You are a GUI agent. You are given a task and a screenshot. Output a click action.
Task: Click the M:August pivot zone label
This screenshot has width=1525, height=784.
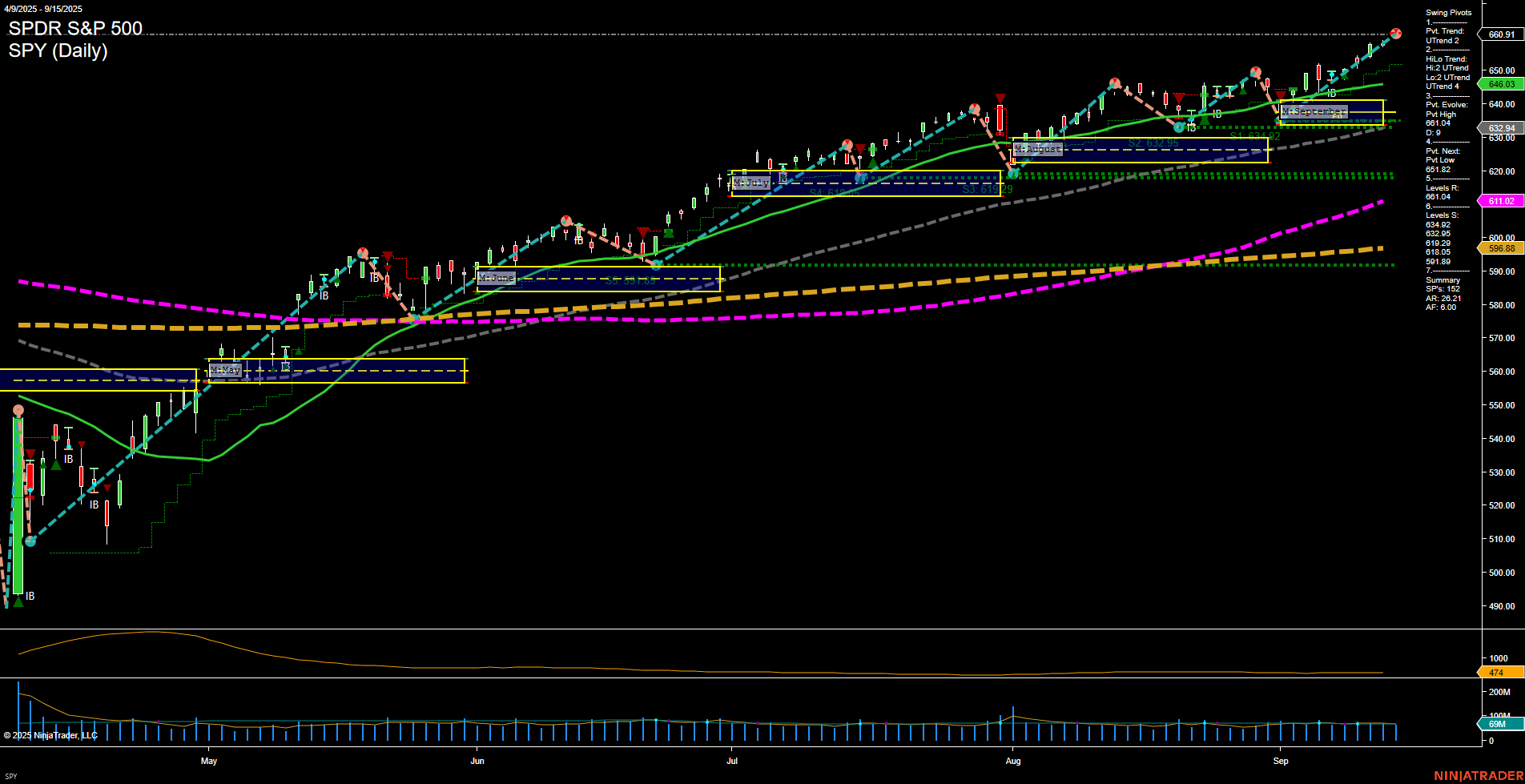click(1037, 149)
